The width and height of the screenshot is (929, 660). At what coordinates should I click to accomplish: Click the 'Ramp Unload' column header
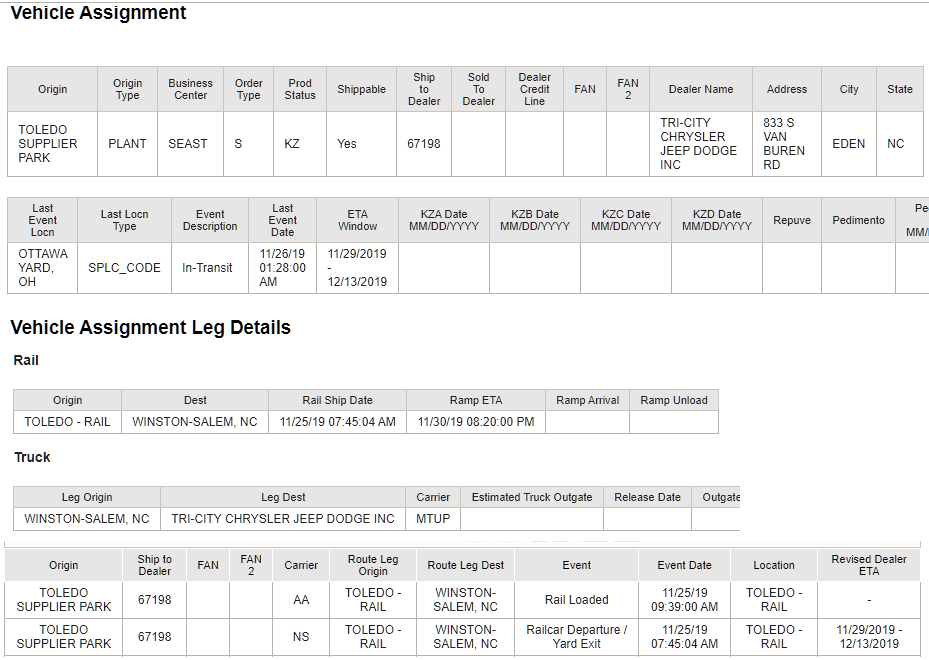click(x=674, y=400)
